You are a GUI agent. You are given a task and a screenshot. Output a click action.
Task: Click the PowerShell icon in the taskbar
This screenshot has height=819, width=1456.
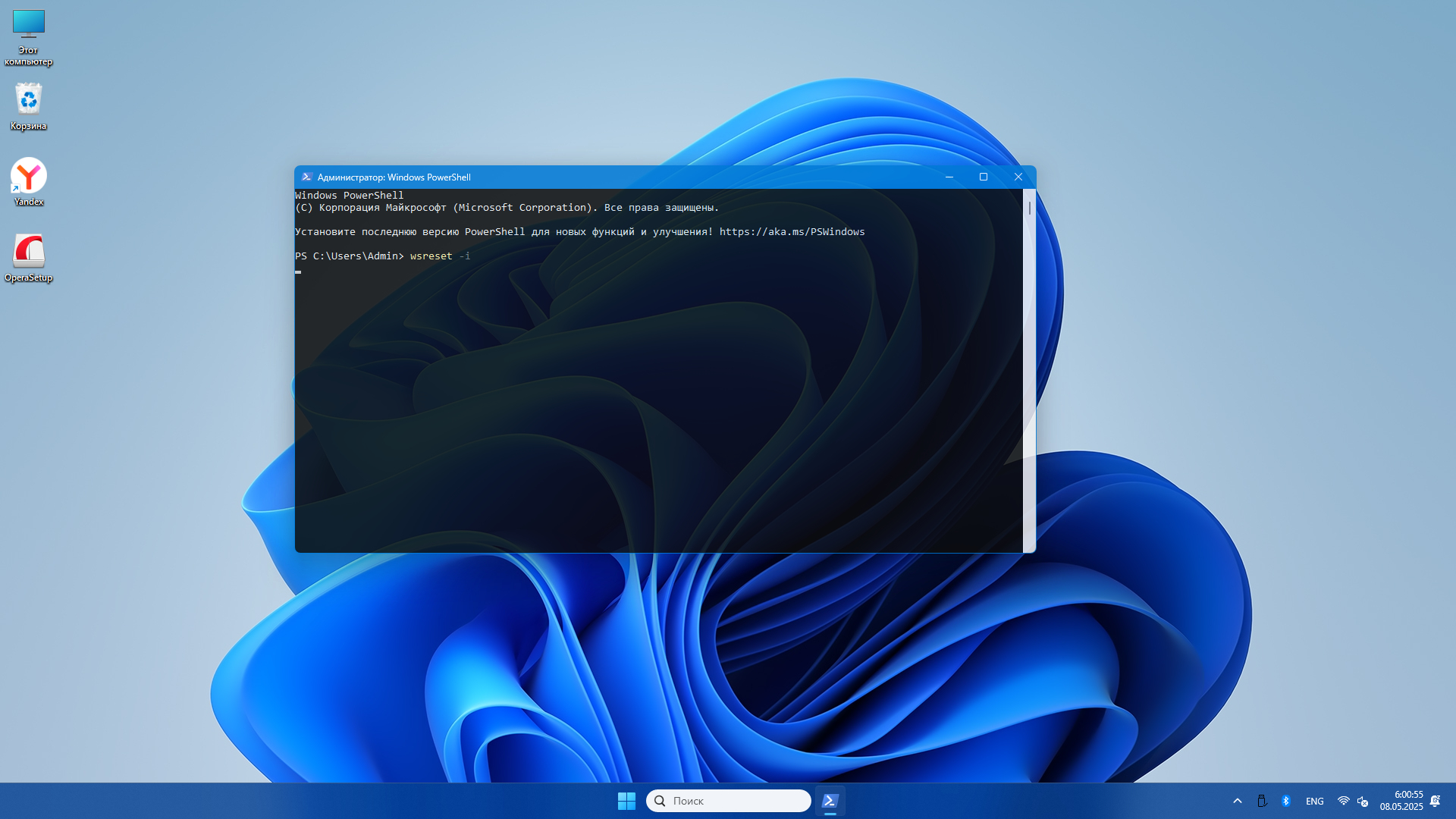(830, 801)
